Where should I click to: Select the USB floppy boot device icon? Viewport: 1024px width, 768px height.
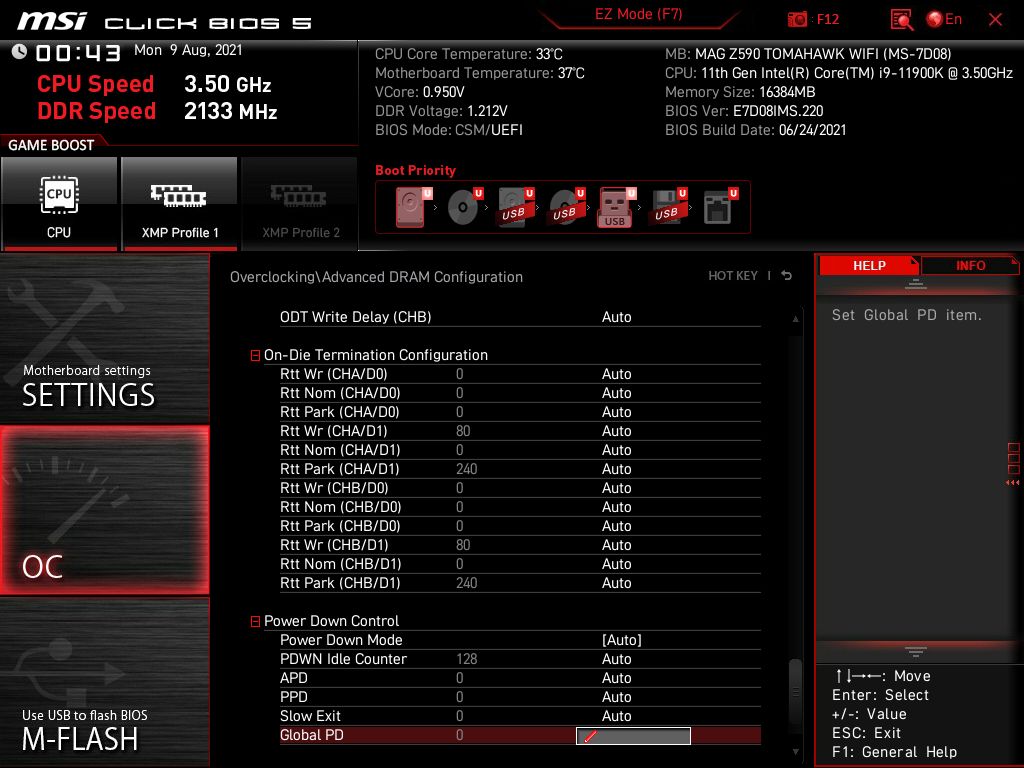click(x=668, y=207)
